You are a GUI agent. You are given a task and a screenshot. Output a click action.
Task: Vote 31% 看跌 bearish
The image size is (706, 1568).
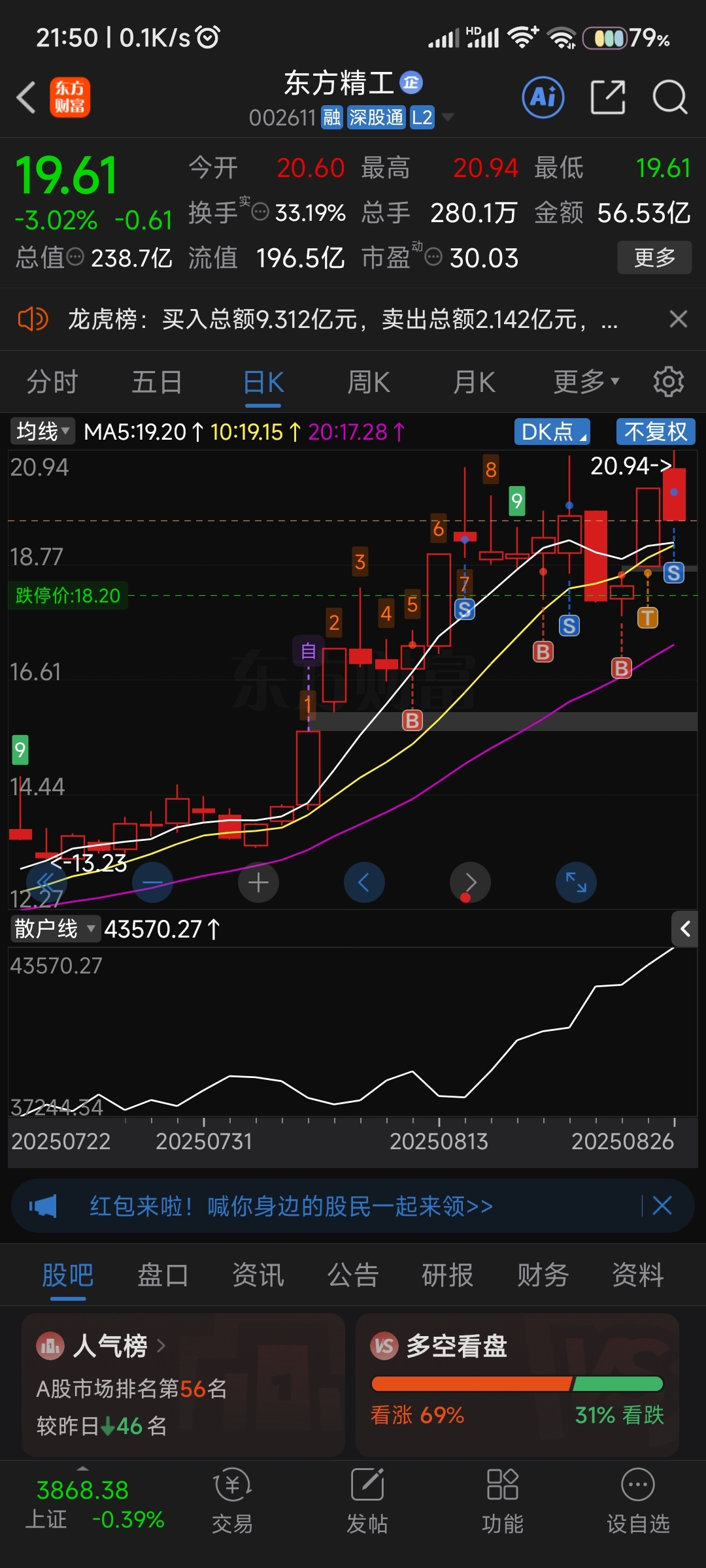[x=619, y=1415]
